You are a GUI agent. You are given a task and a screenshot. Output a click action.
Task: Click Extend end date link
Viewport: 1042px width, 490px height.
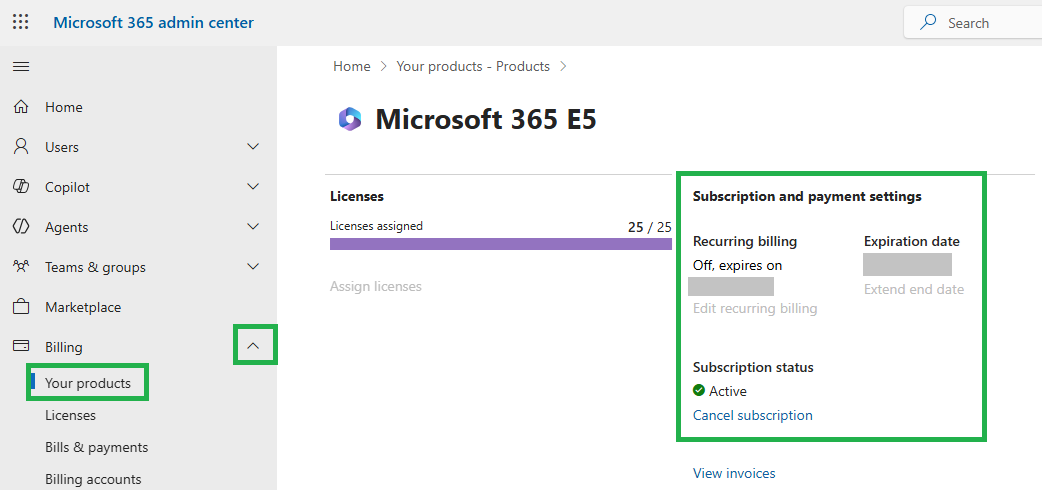(x=914, y=289)
